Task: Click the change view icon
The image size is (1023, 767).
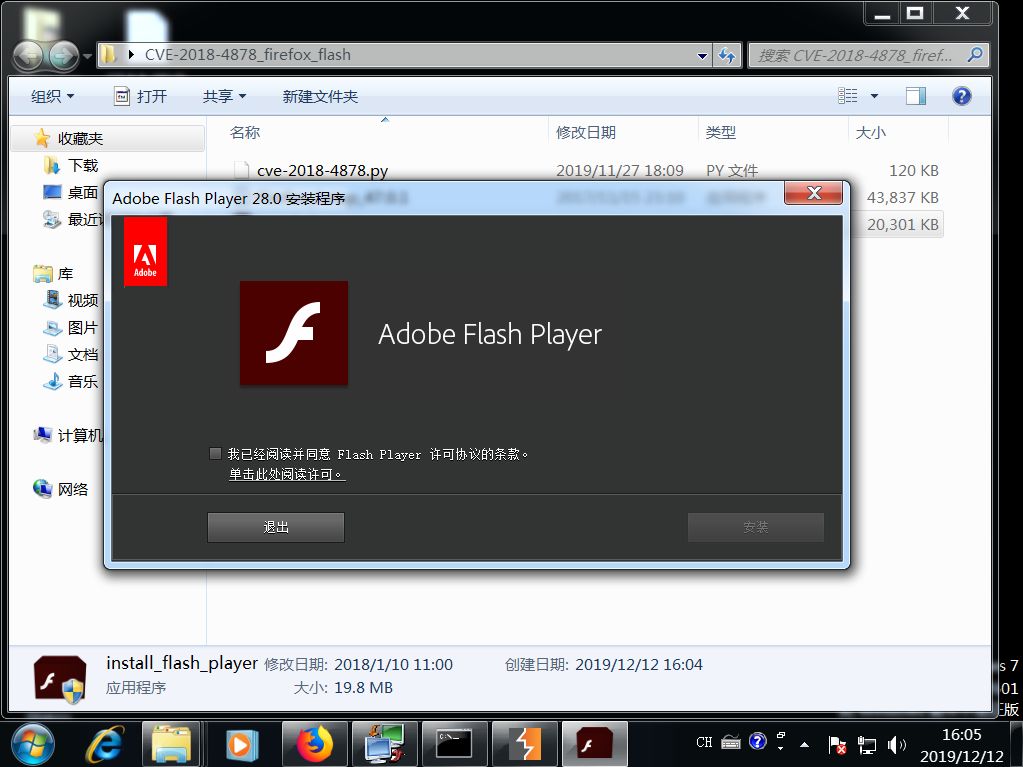Action: (x=847, y=96)
